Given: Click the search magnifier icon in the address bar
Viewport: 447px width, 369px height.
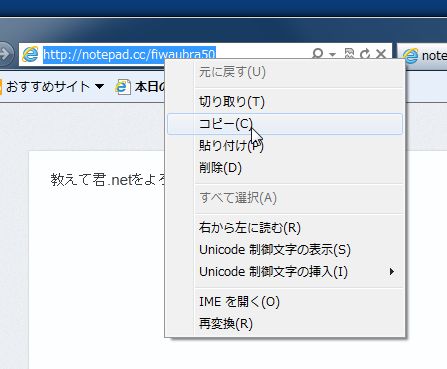Looking at the screenshot, I should [318, 53].
